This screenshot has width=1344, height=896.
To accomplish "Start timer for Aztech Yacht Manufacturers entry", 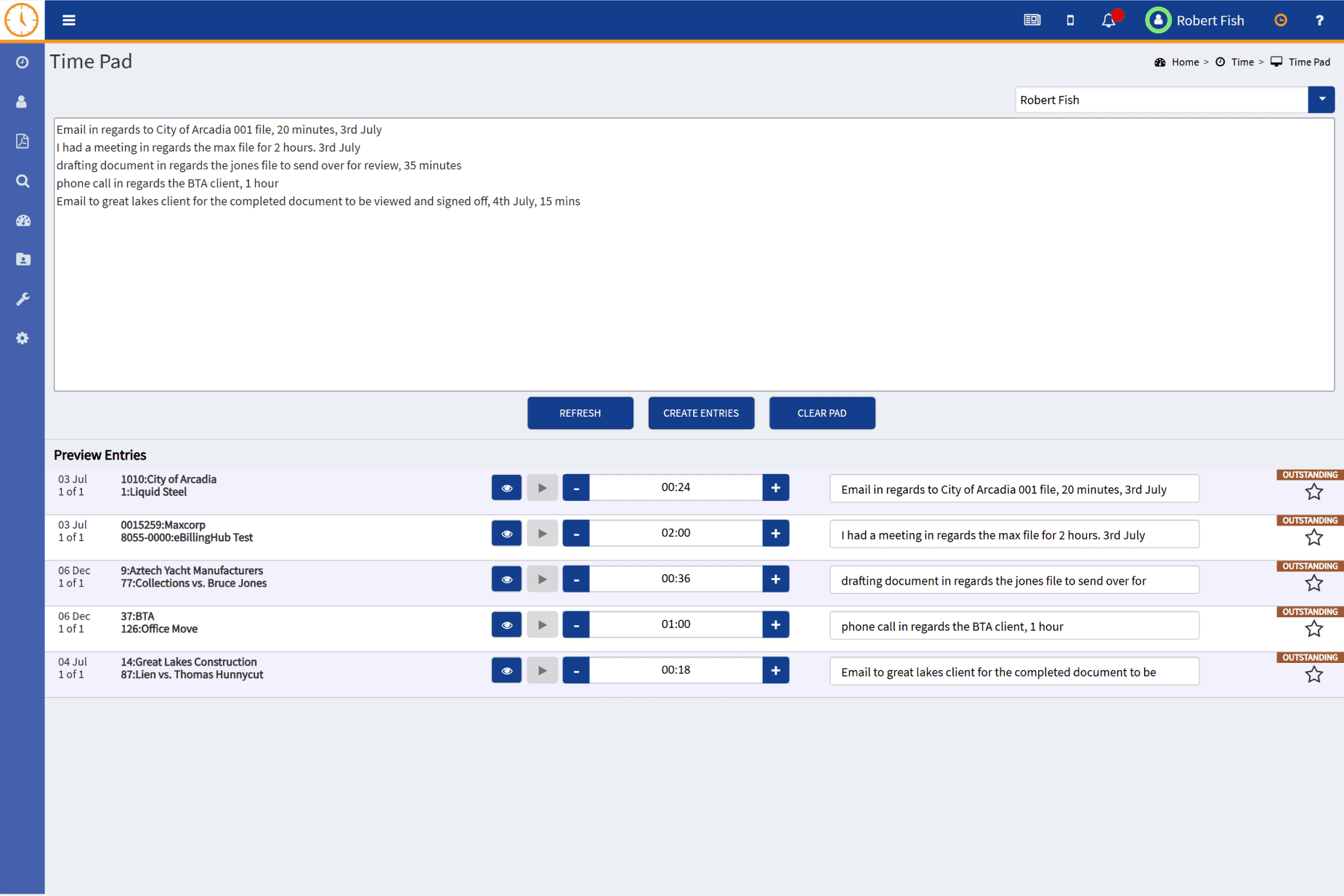I will pos(542,579).
